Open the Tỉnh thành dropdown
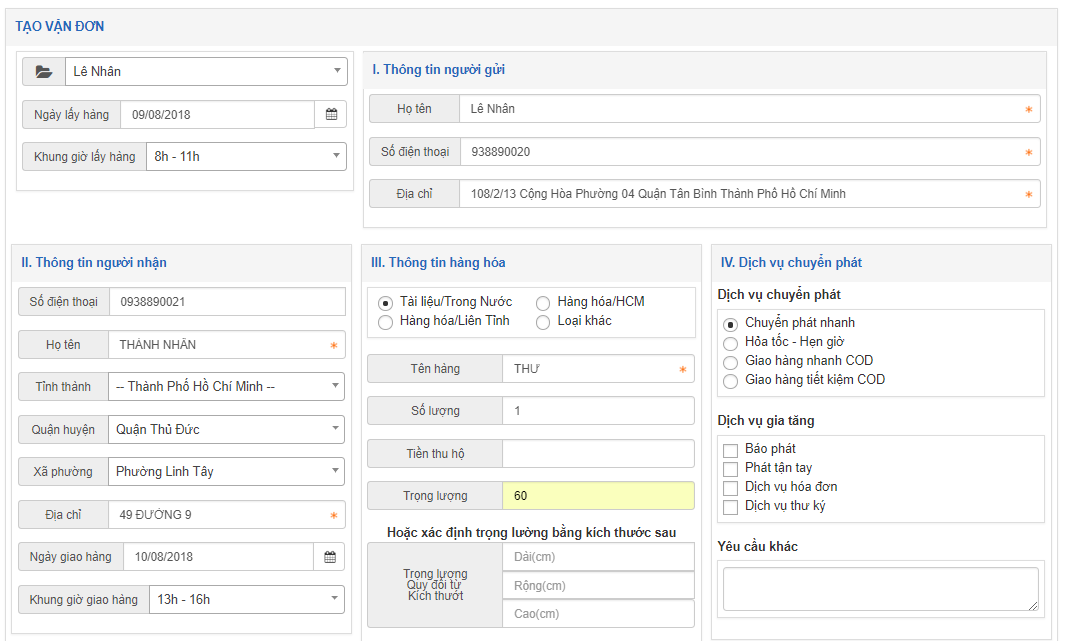Image resolution: width=1065 pixels, height=641 pixels. (226, 387)
